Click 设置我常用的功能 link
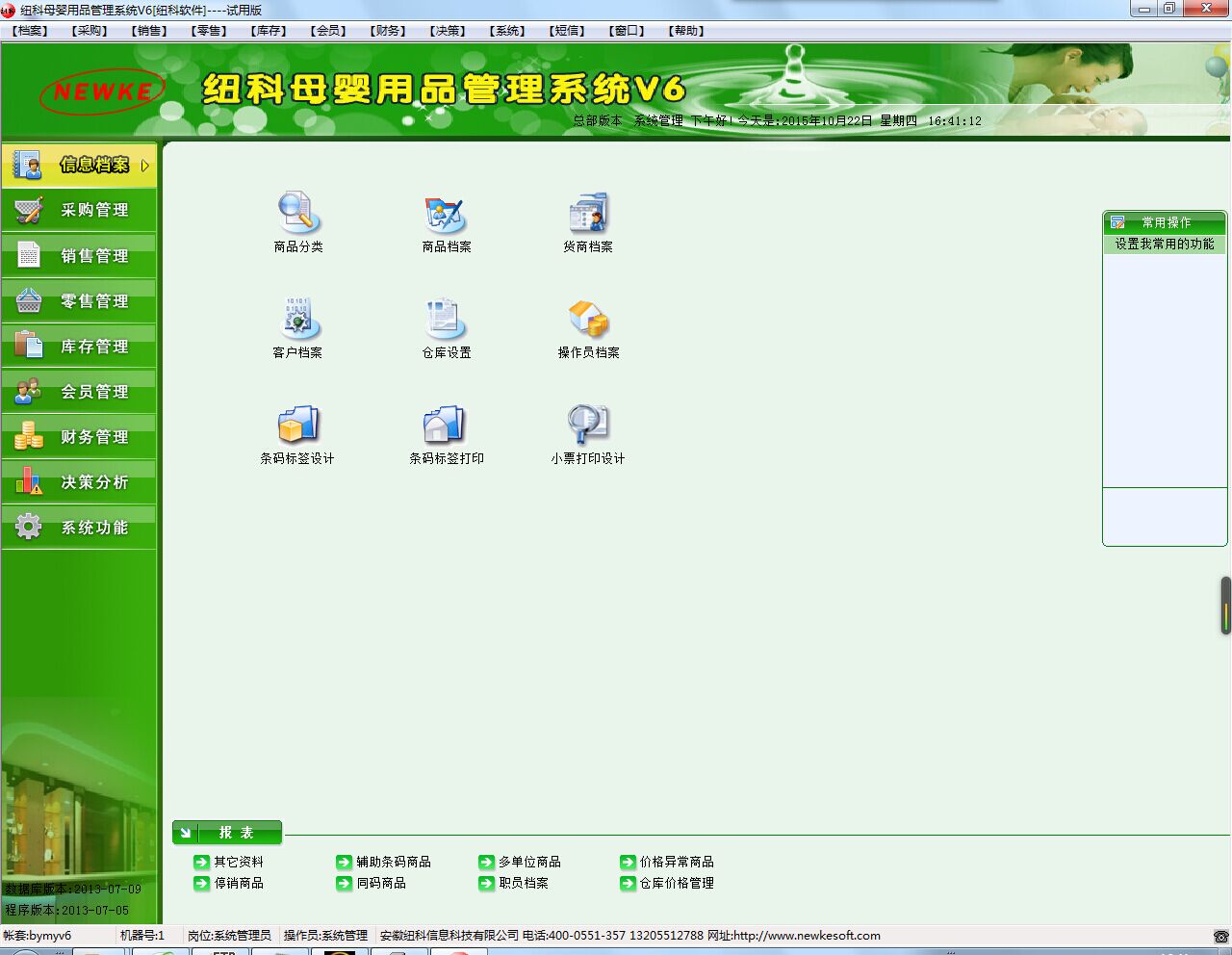 click(x=1164, y=245)
